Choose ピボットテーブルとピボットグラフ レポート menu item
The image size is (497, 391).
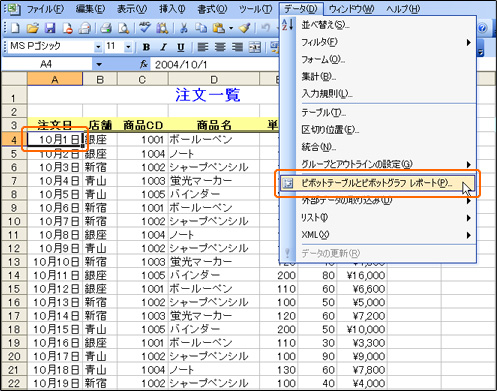[378, 183]
